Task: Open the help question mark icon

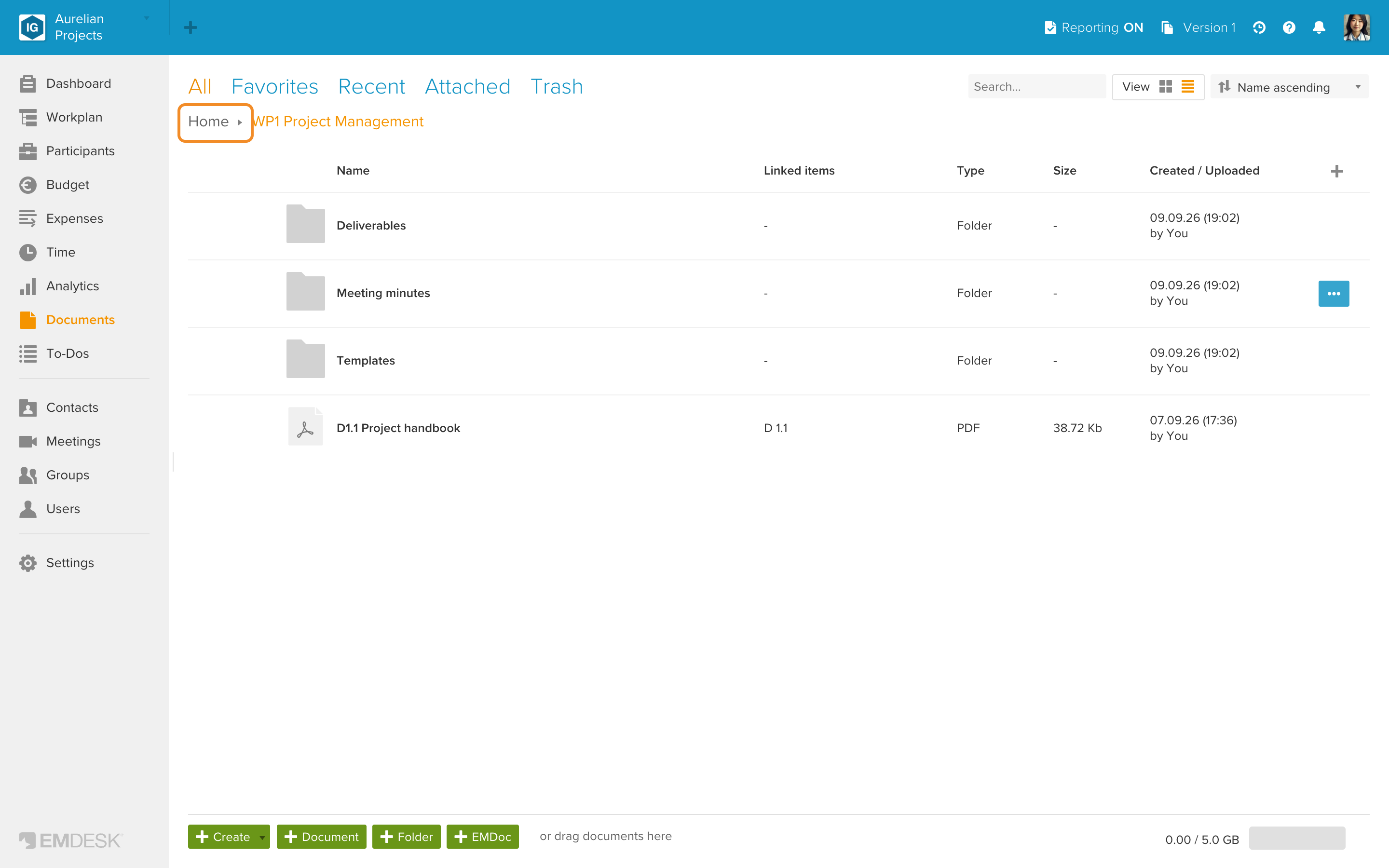Action: 1289,27
